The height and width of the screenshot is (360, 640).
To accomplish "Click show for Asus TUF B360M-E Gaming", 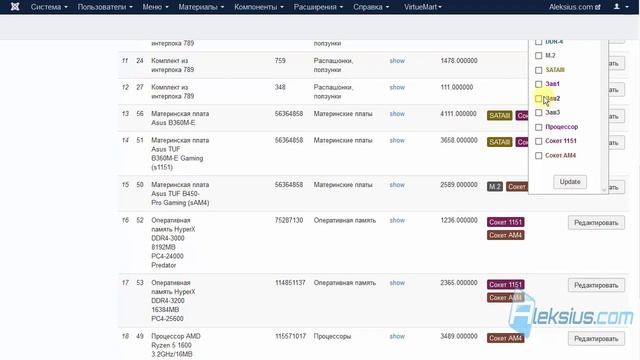I will pyautogui.click(x=397, y=140).
